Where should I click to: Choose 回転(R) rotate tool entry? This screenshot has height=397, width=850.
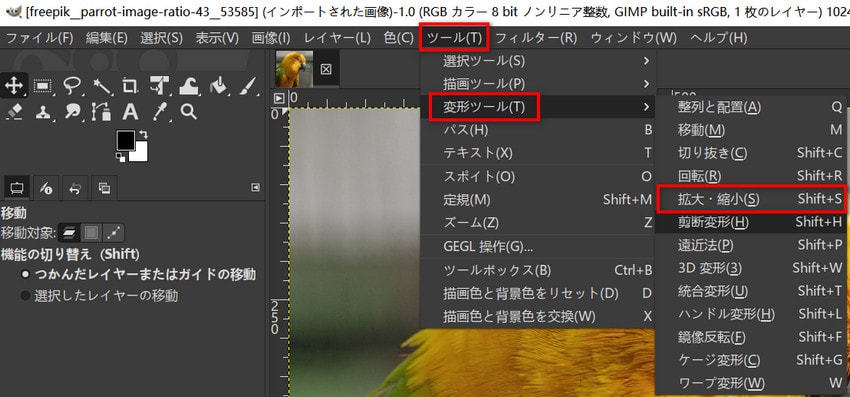[751, 176]
